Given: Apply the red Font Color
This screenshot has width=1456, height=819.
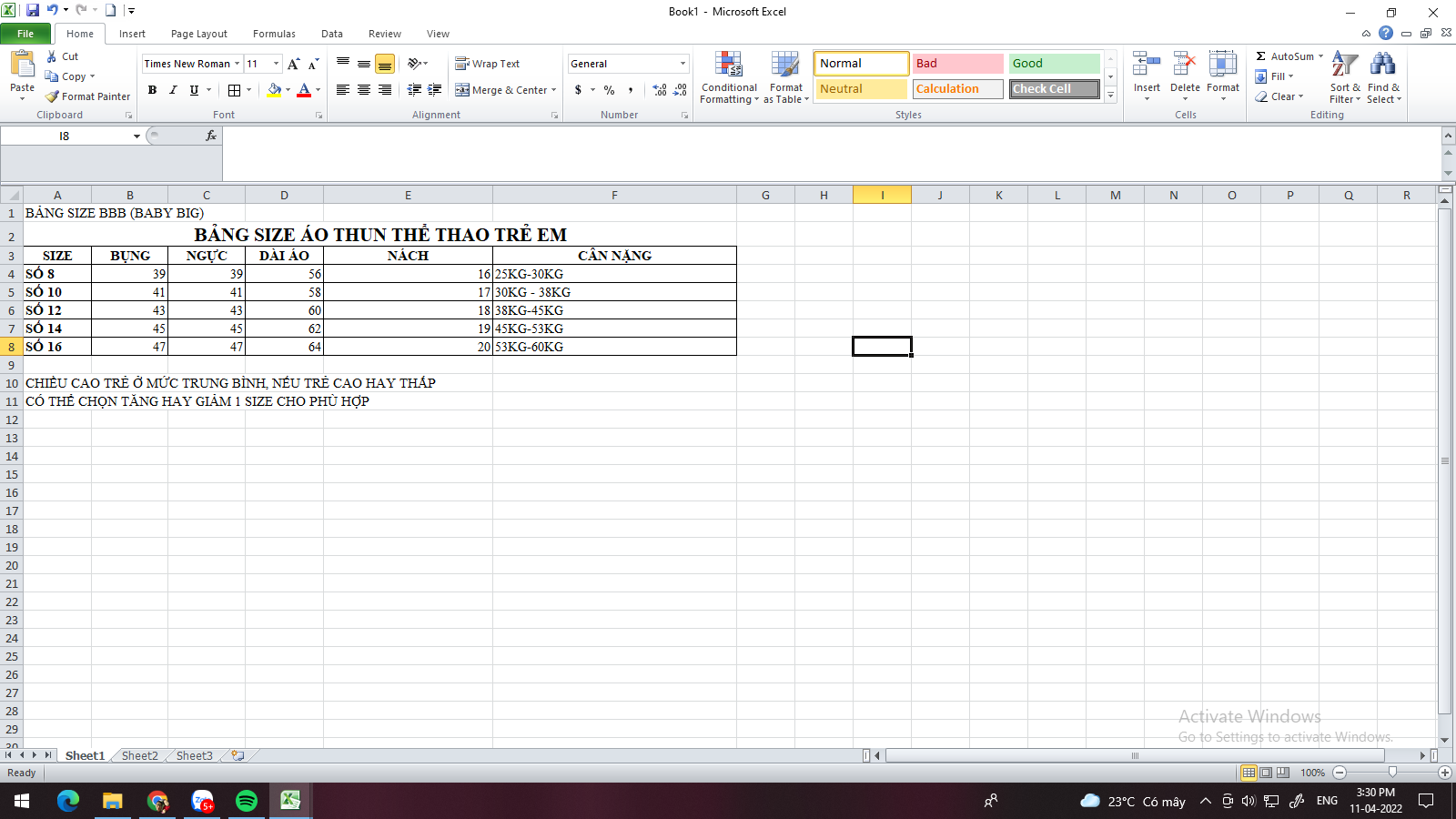Looking at the screenshot, I should (x=304, y=90).
